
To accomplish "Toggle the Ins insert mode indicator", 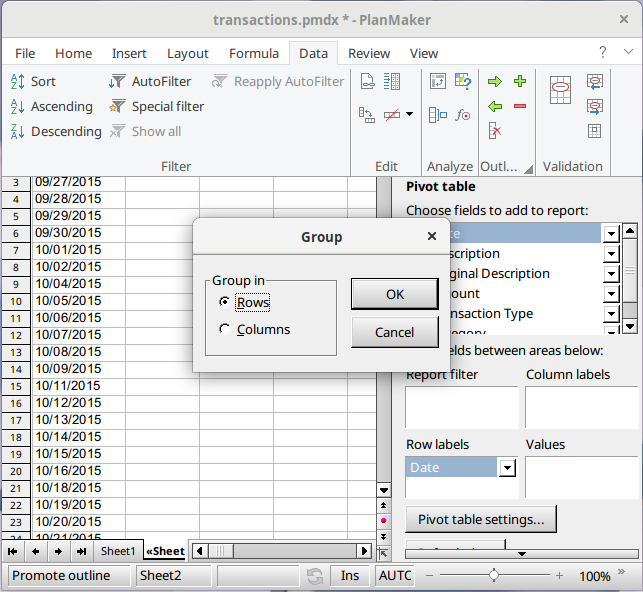I will coord(350,576).
